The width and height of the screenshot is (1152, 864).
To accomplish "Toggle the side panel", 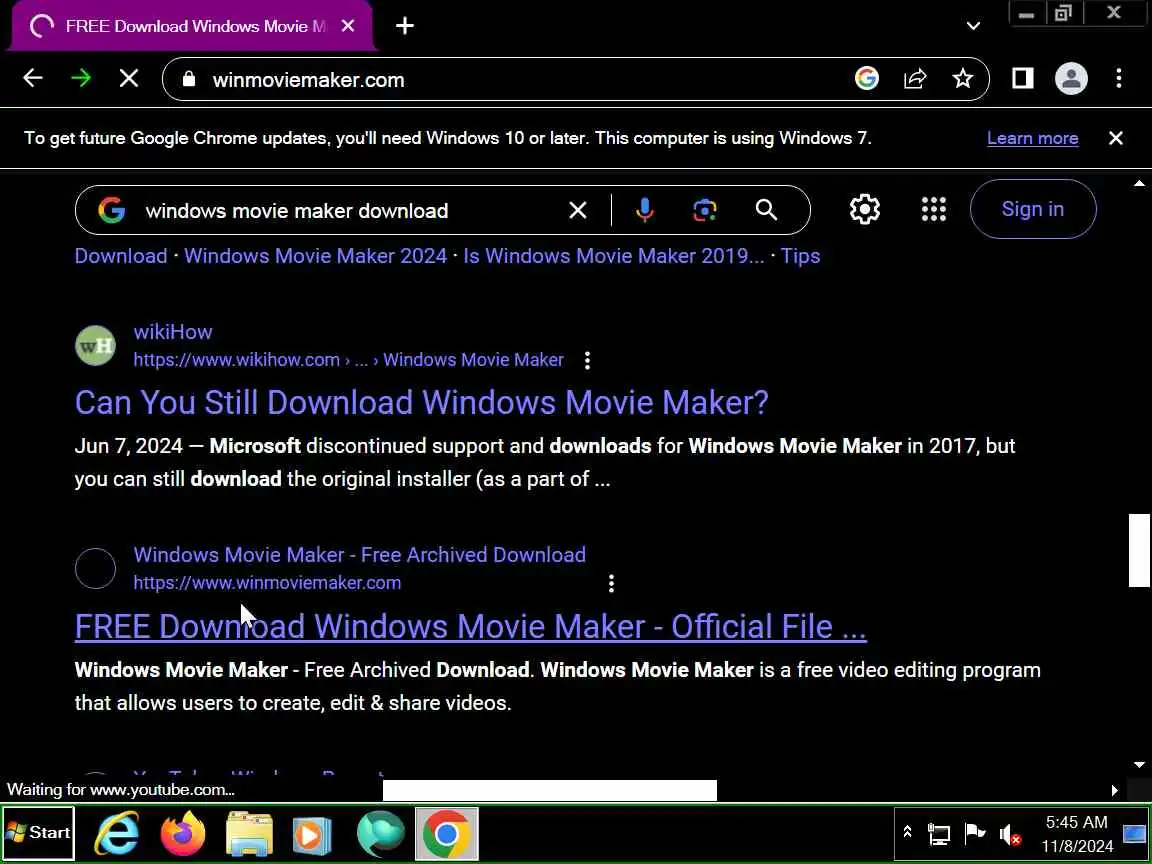I will point(1023,79).
